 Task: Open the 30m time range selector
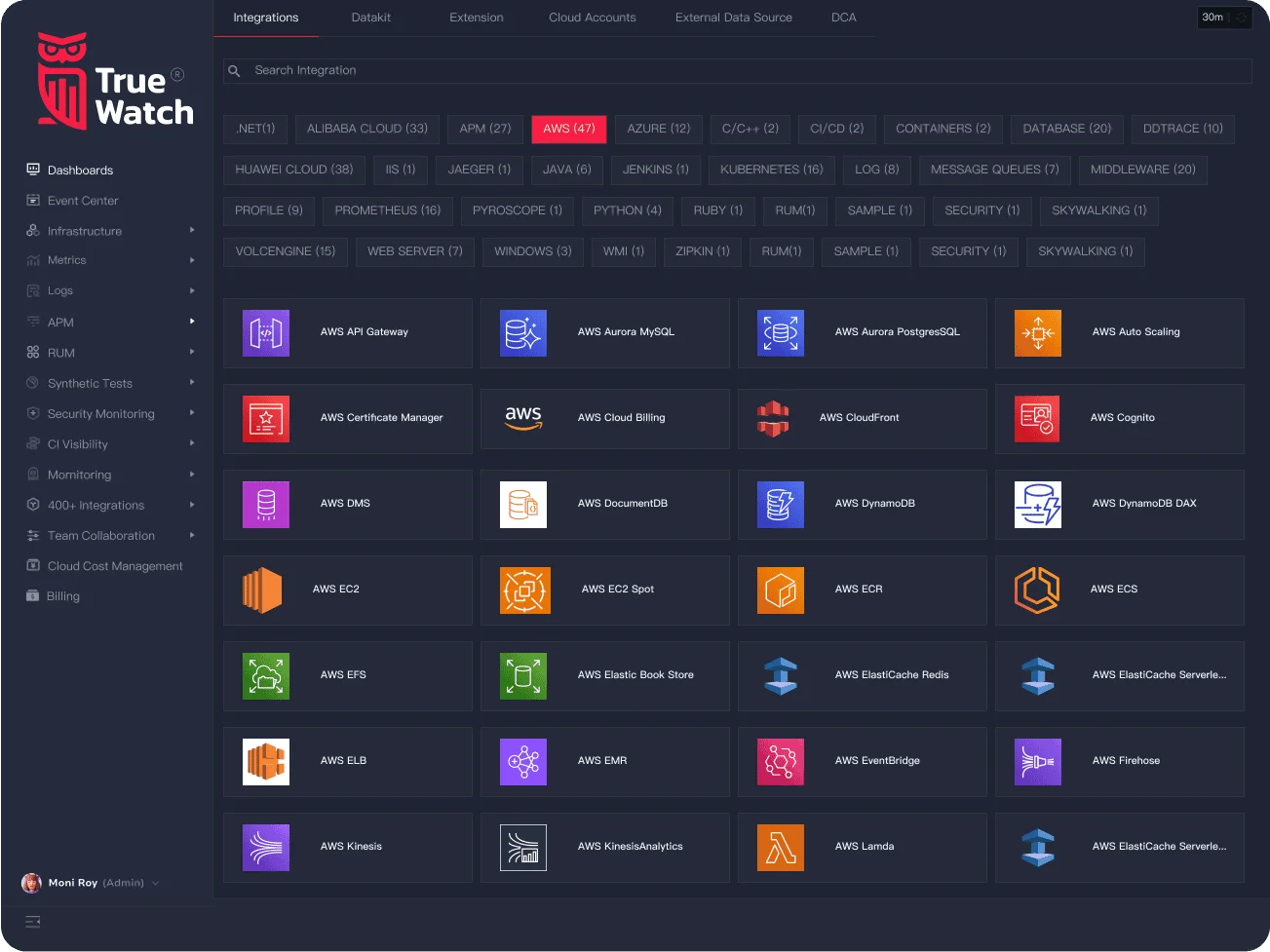pos(1212,18)
